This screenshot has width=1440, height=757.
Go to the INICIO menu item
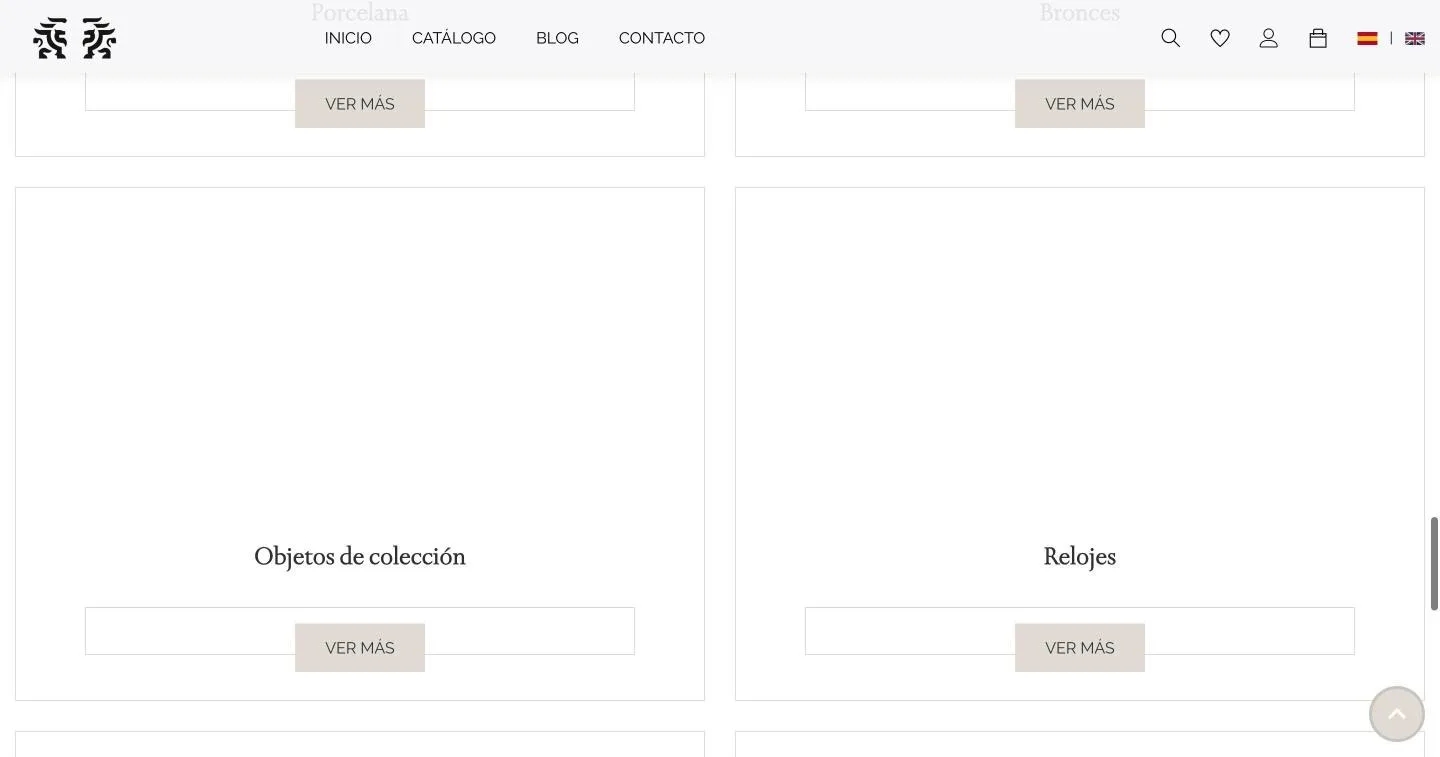[348, 38]
